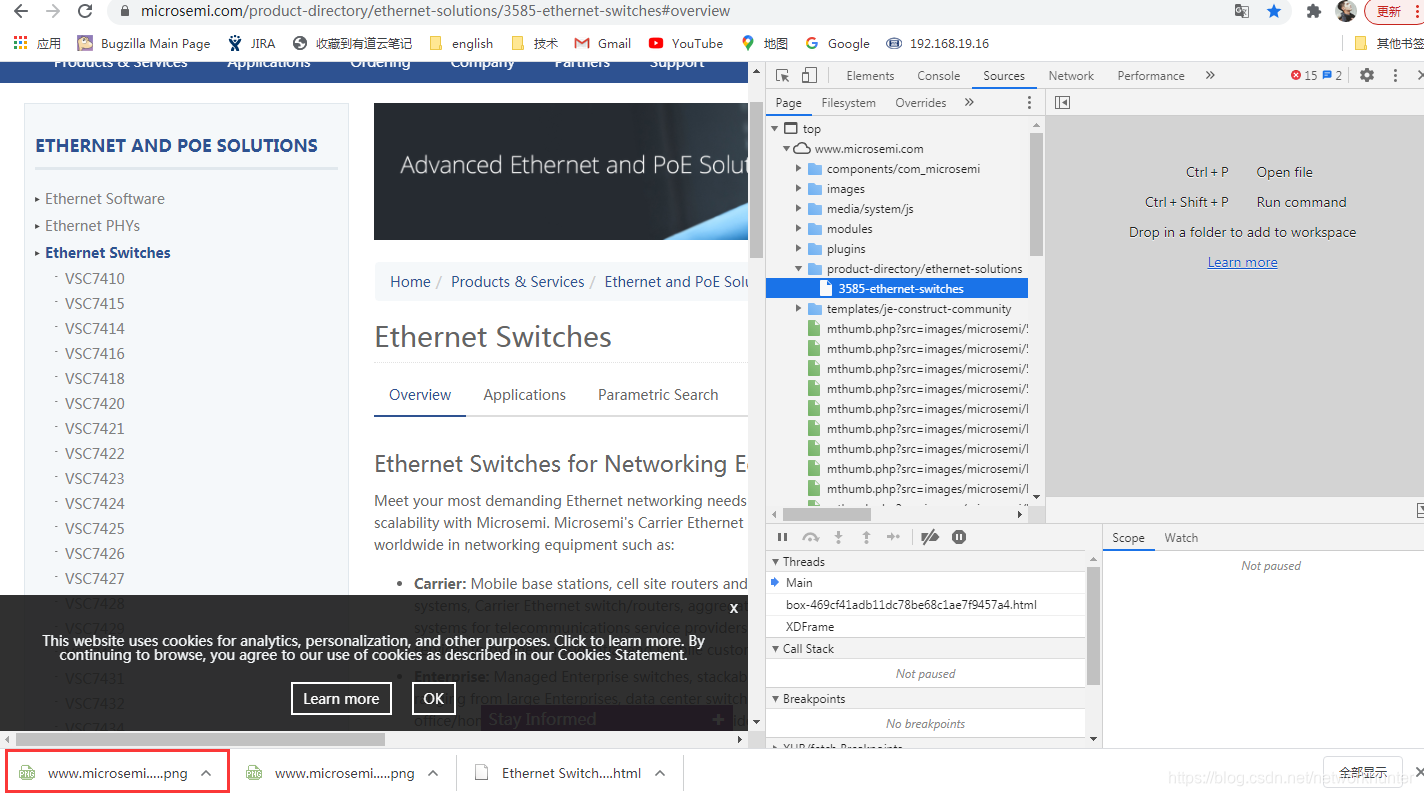Toggle pause on exceptions
Screen dimensions: 1424x796
click(x=959, y=538)
